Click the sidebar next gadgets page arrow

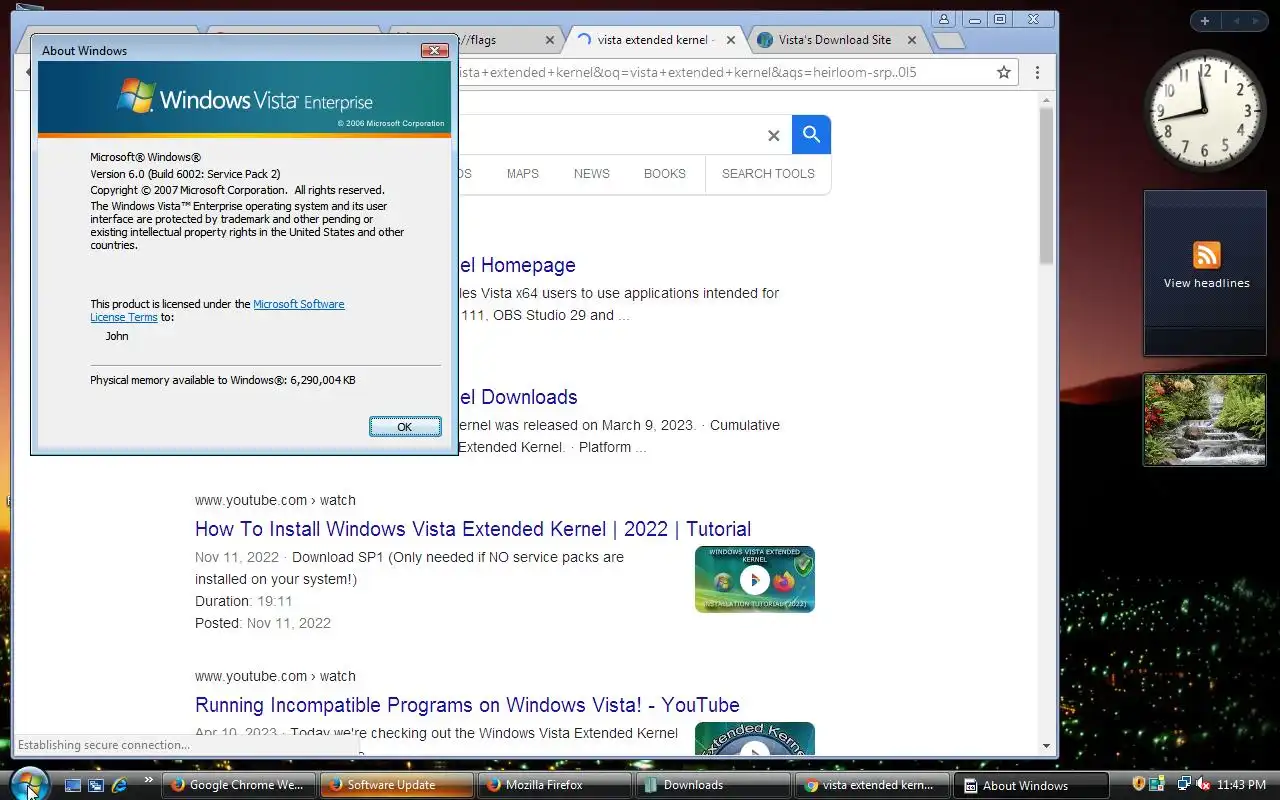coord(1256,21)
